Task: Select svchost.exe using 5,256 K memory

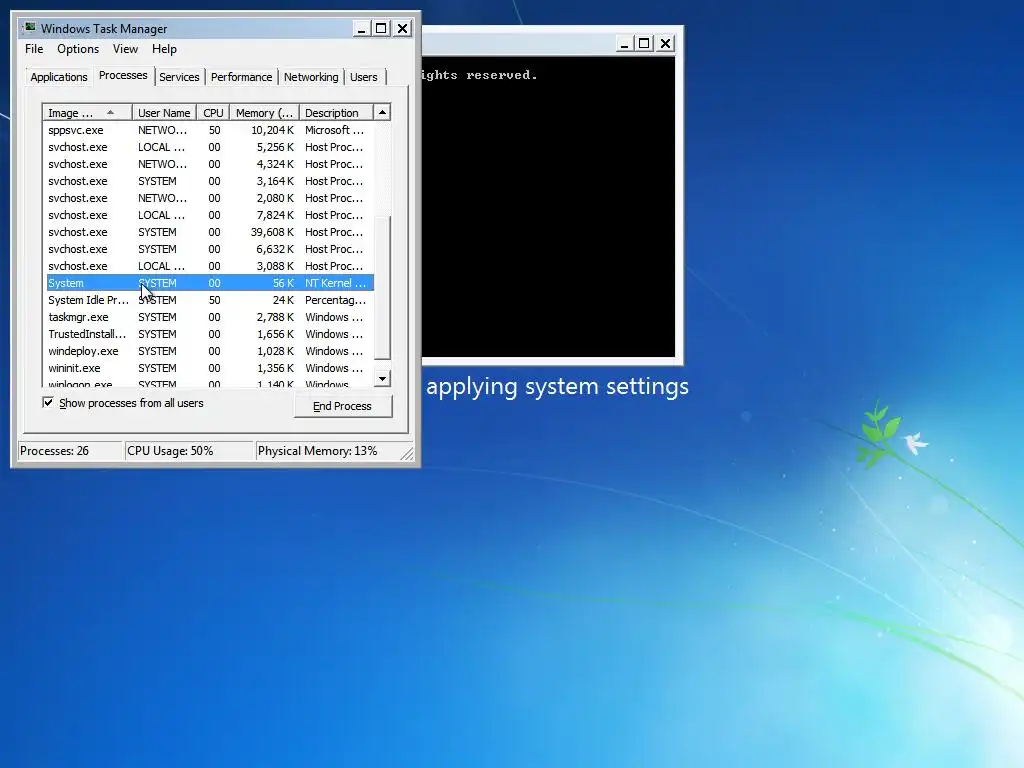Action: click(x=208, y=147)
